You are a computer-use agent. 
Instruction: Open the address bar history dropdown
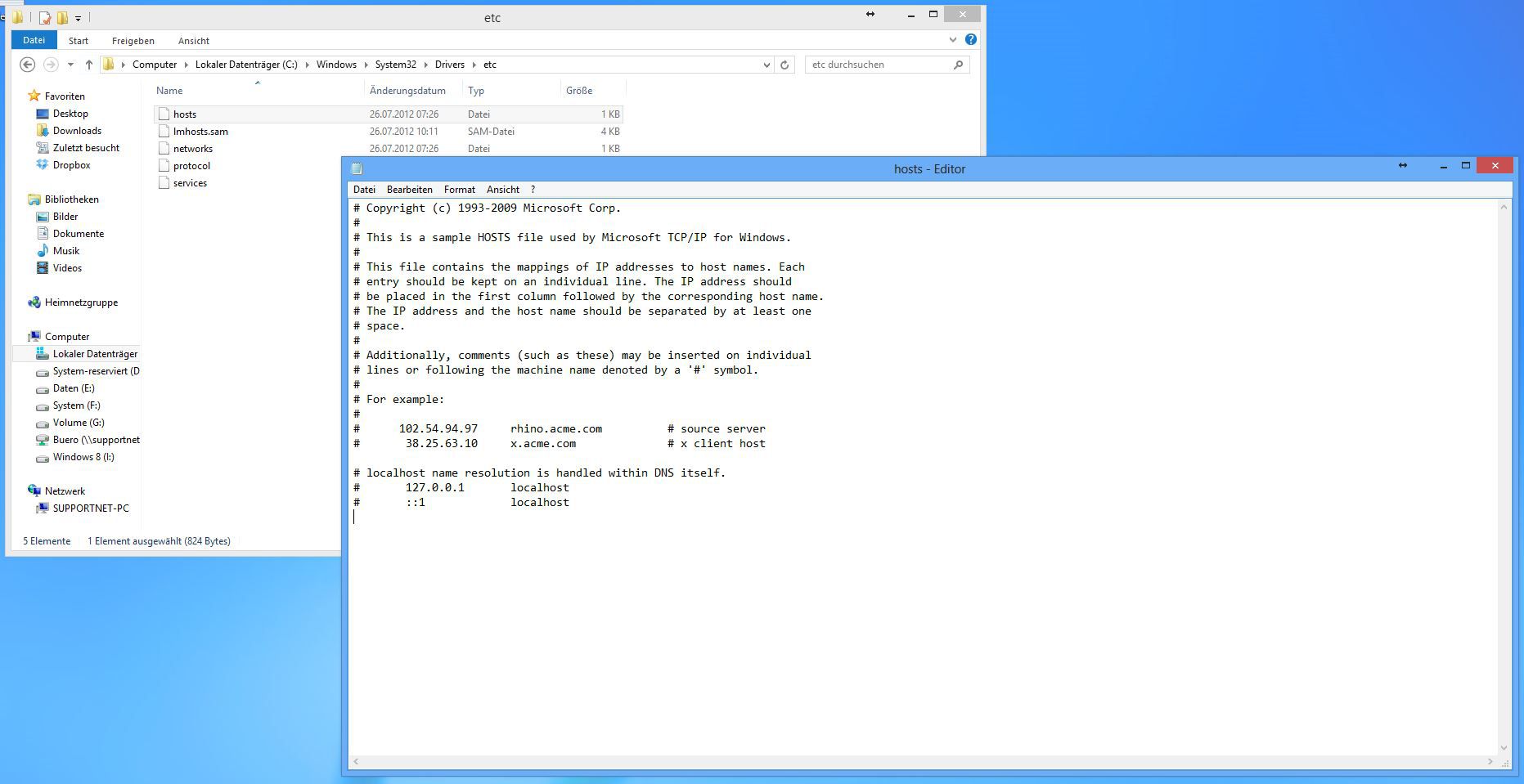766,65
